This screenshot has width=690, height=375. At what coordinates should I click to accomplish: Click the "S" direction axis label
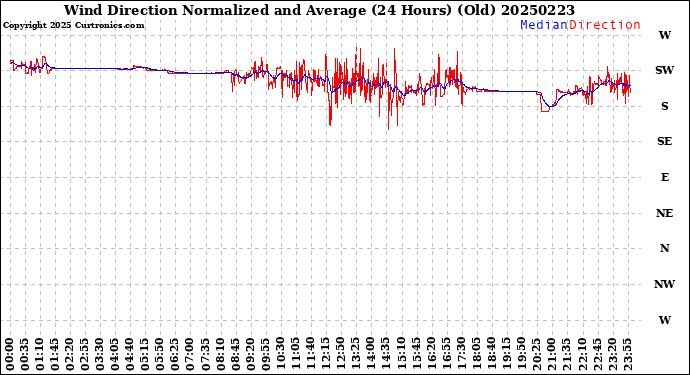(x=664, y=106)
